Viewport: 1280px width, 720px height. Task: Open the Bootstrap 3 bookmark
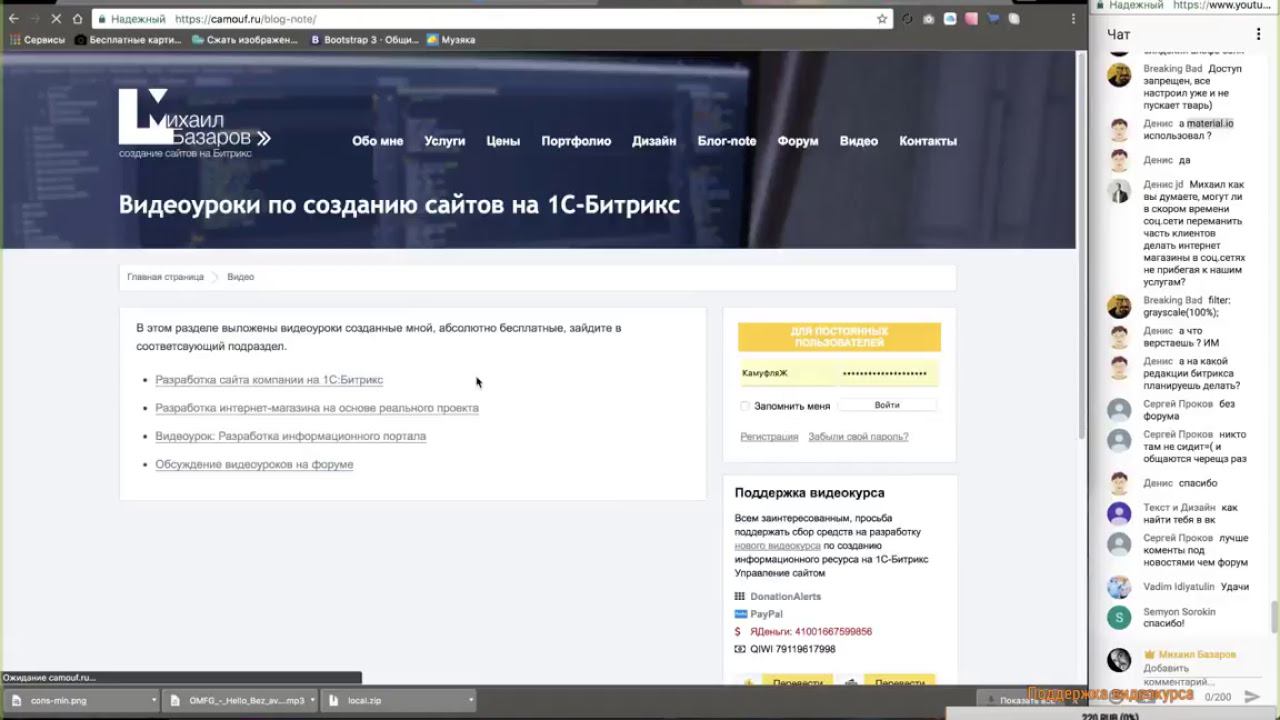coord(364,40)
